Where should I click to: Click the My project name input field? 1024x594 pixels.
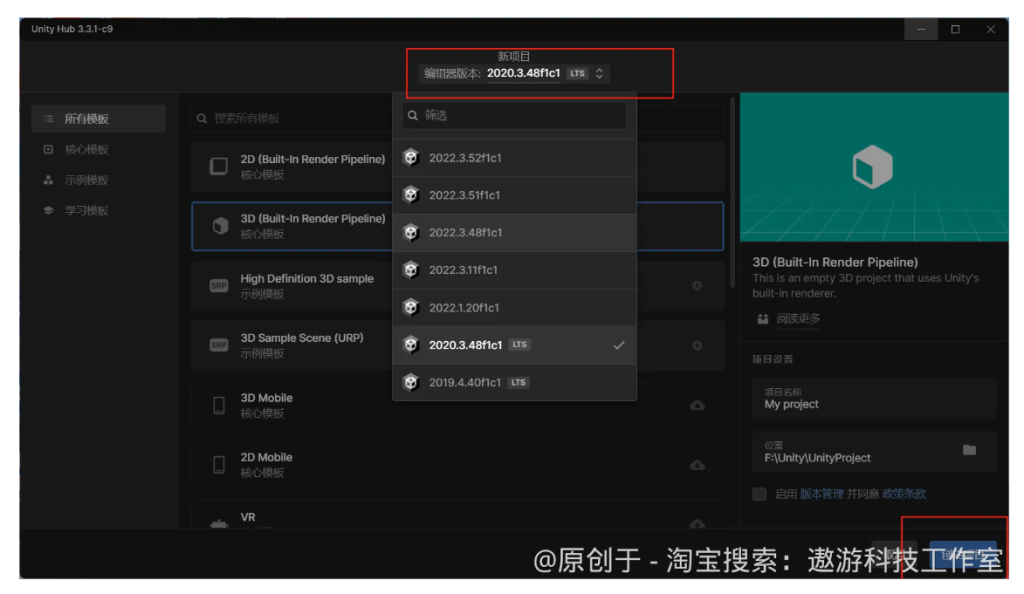(x=874, y=398)
